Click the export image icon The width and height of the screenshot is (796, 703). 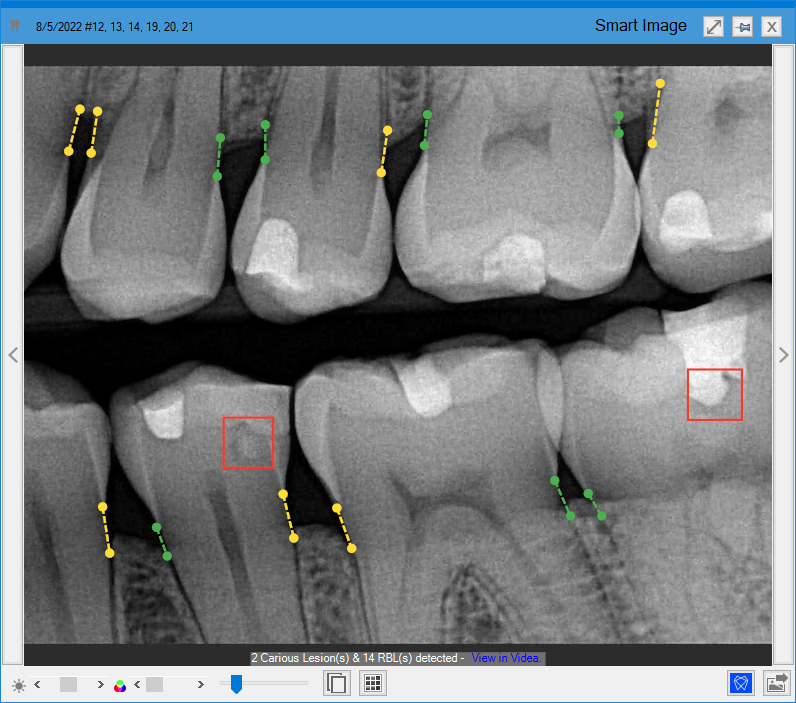tap(777, 683)
